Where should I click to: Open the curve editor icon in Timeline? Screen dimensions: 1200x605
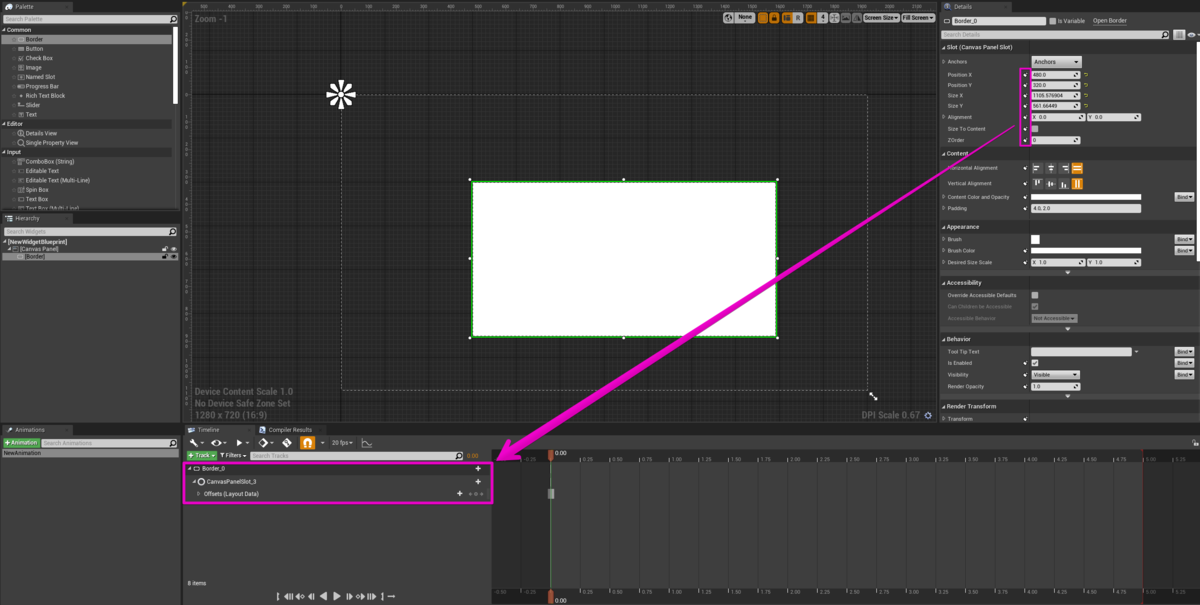pyautogui.click(x=366, y=442)
